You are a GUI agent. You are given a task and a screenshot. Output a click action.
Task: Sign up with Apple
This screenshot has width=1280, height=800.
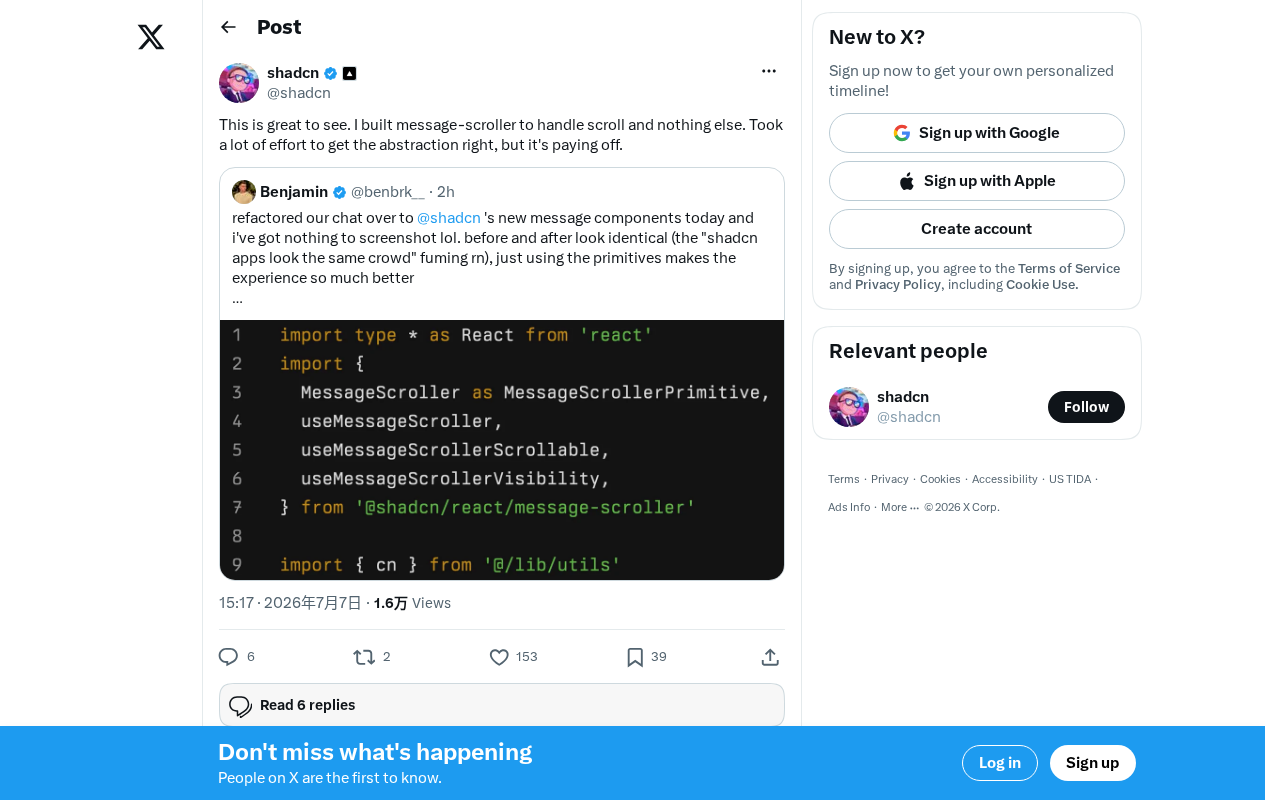pyautogui.click(x=977, y=181)
